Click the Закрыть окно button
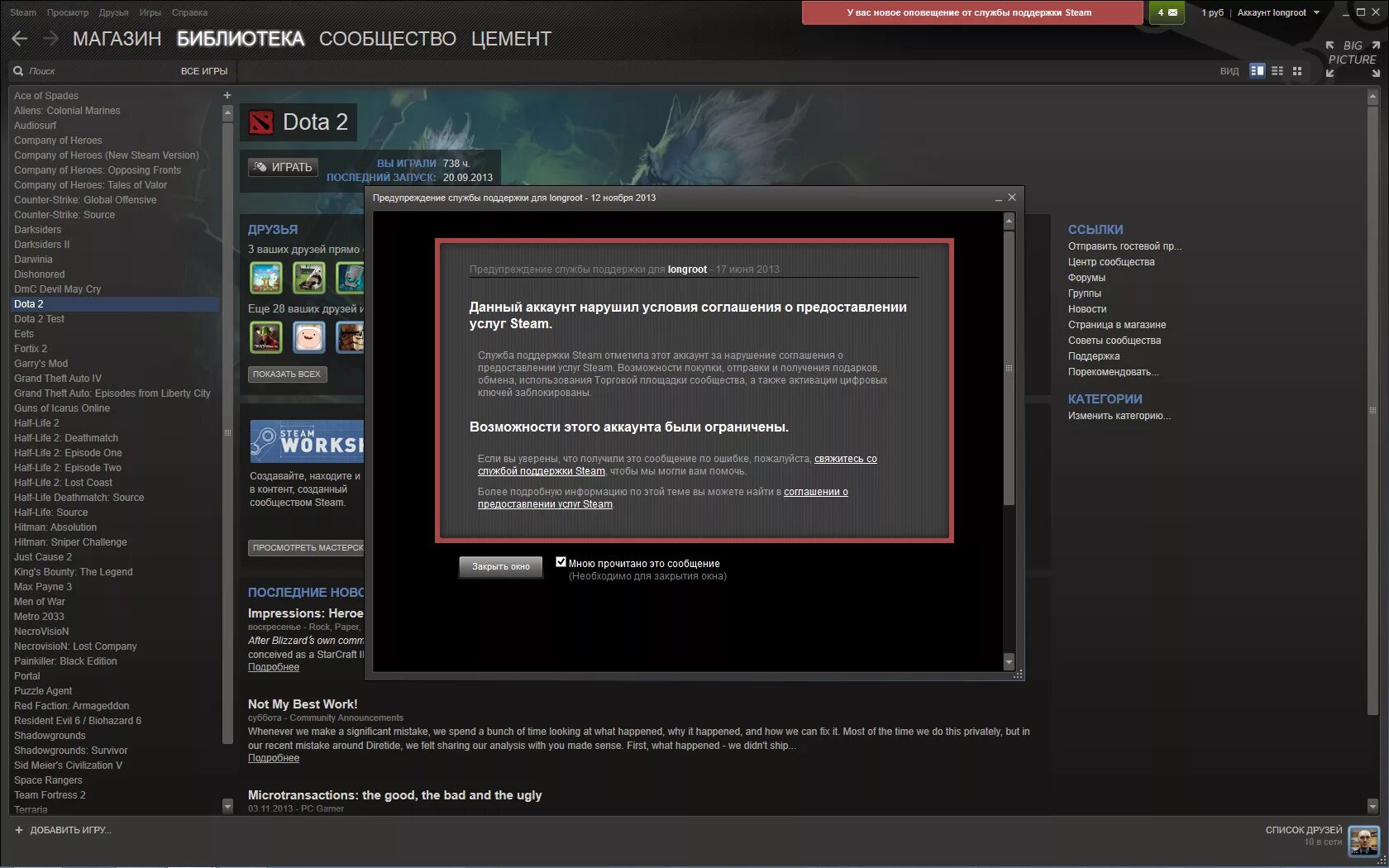 click(499, 567)
